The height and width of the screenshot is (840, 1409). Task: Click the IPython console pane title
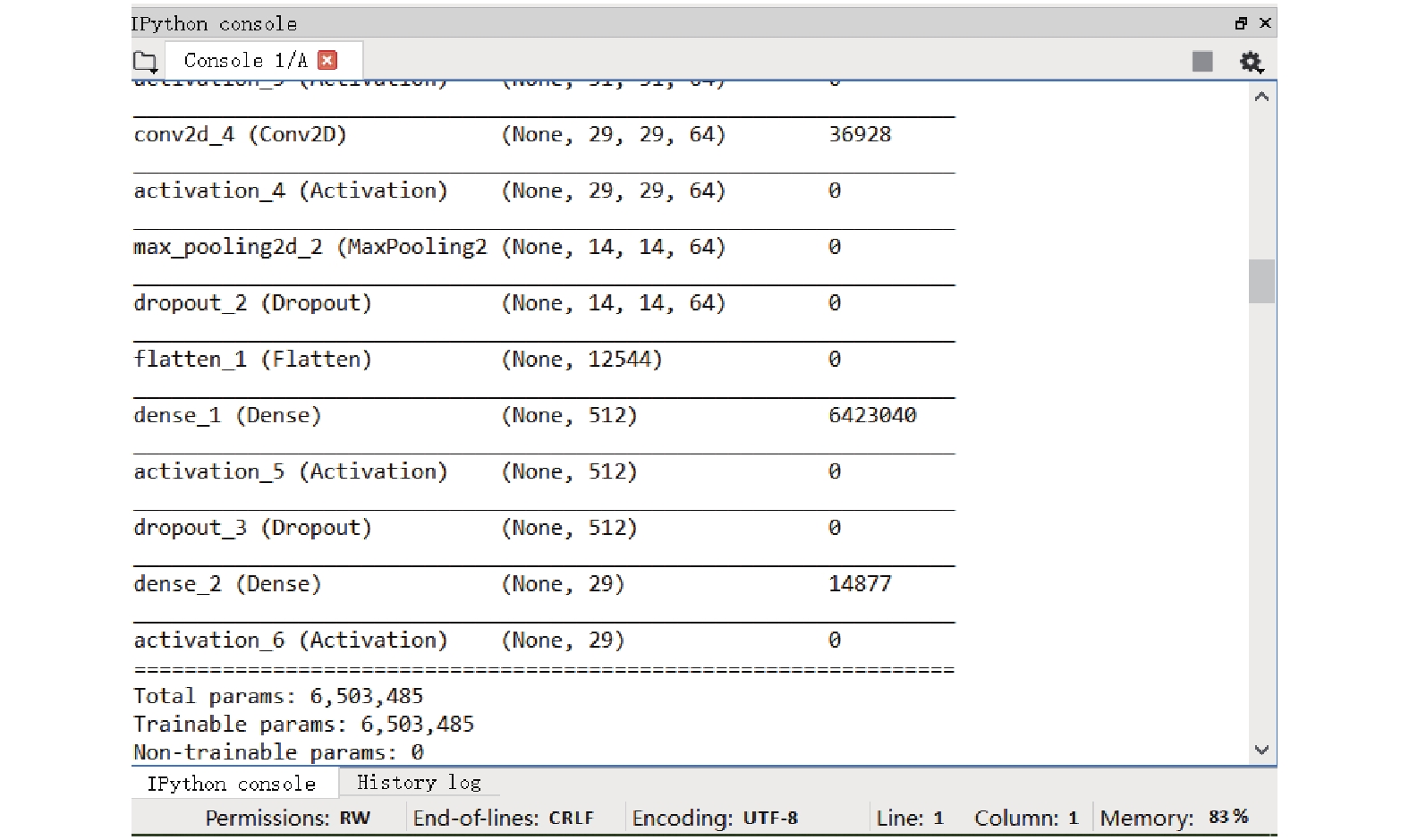[215, 24]
